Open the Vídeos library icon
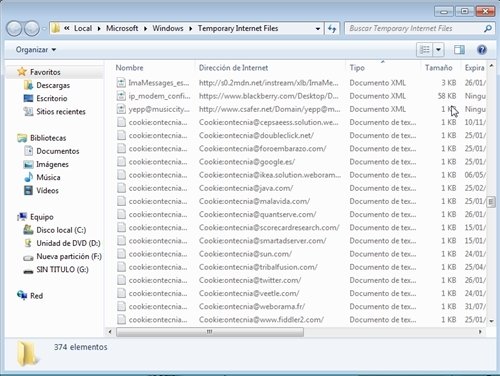Screen dimensions: 500x376 pos(28,191)
